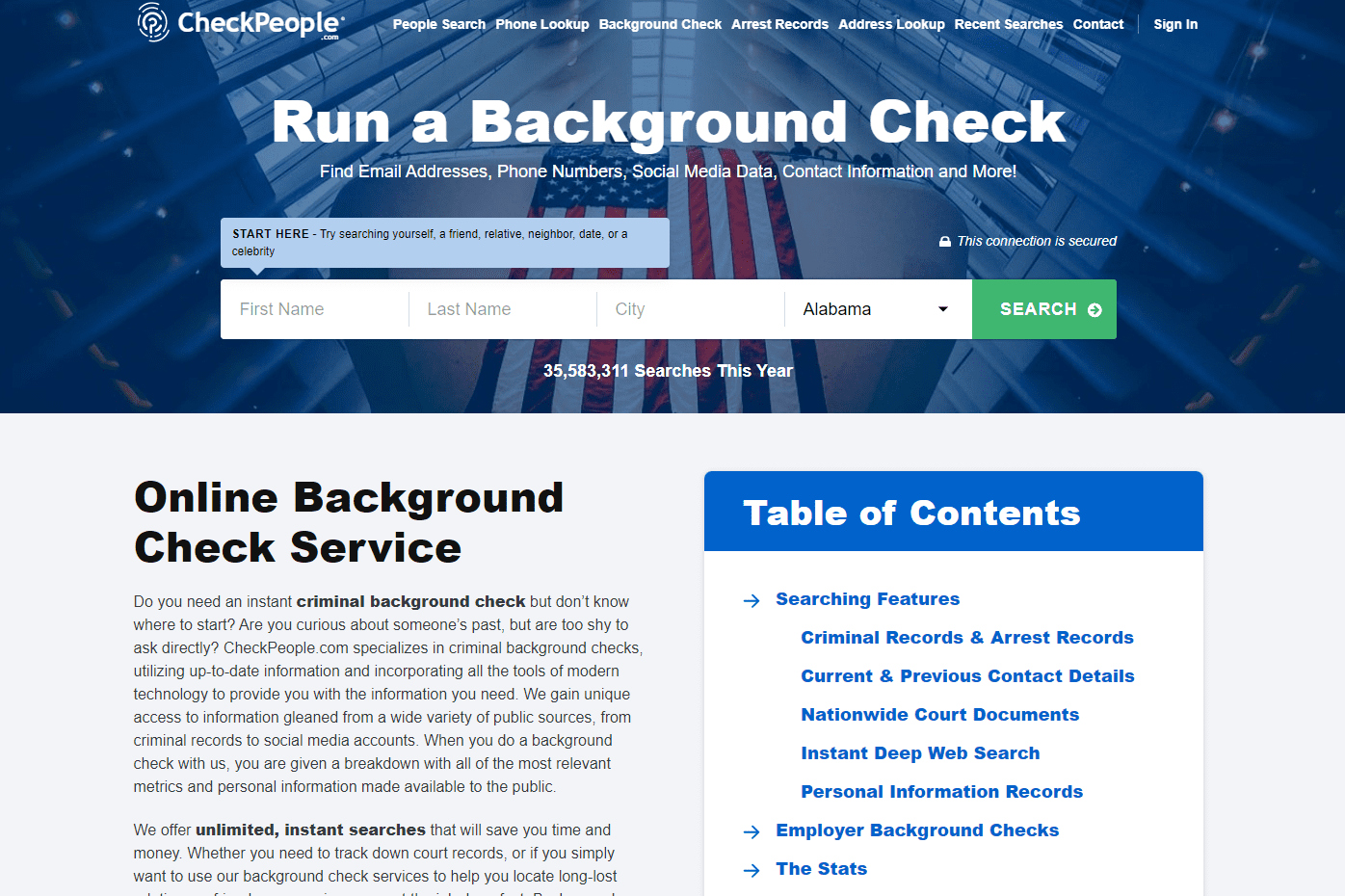The height and width of the screenshot is (896, 1345).
Task: Open the People Search menu item
Action: pos(439,24)
